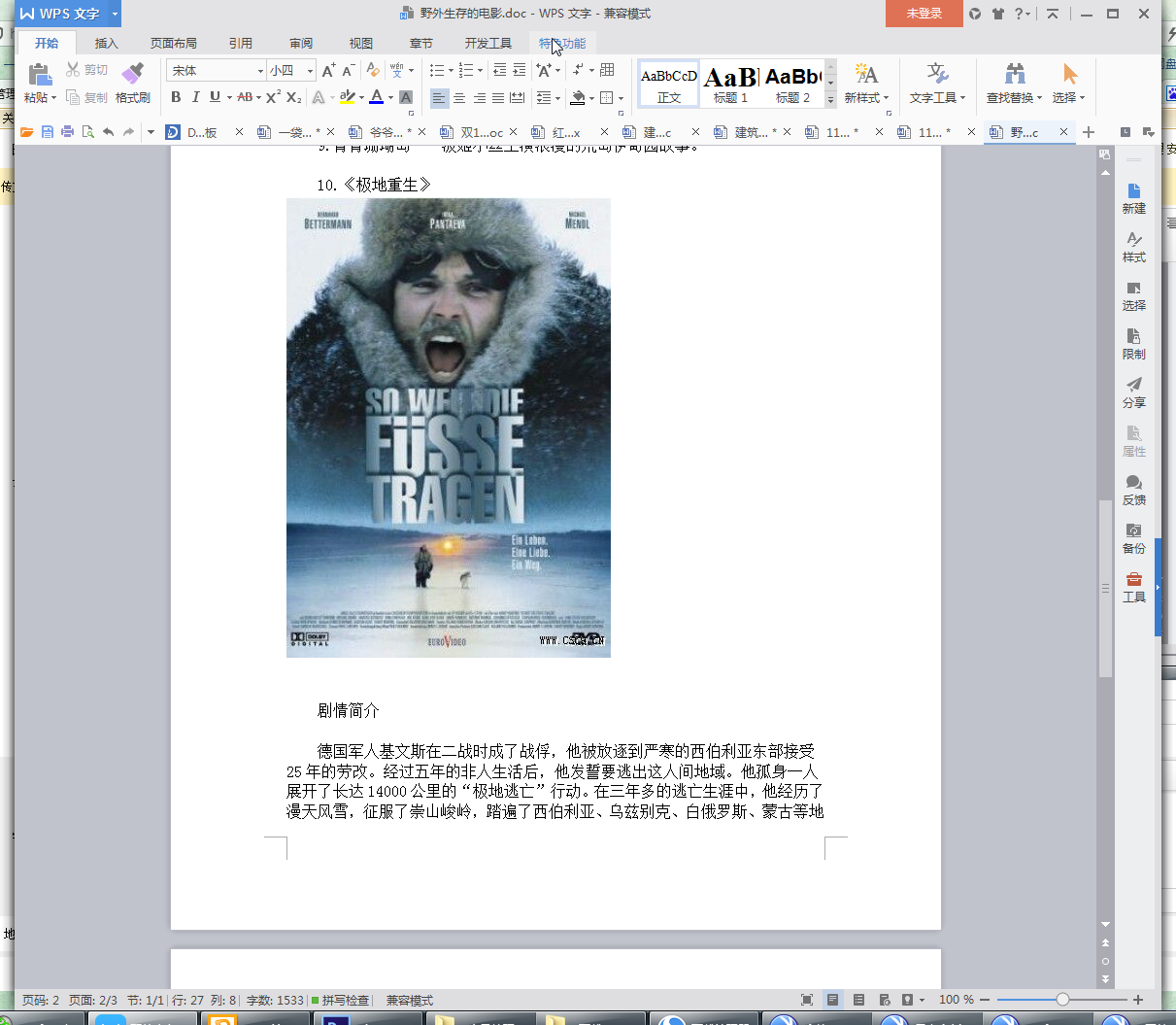The image size is (1176, 1025).
Task: Switch to the 审阅 ribbon tab
Action: [301, 43]
